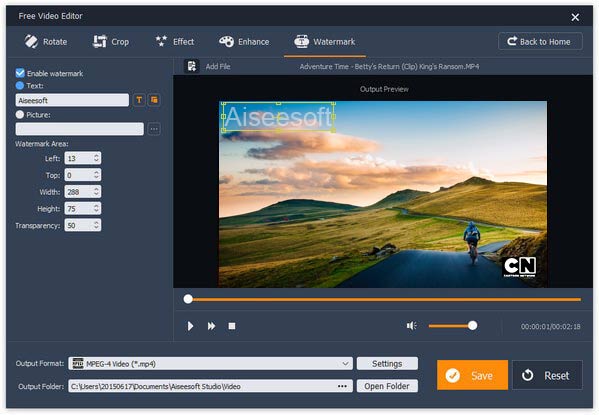Select the Text watermark radio button

click(x=20, y=86)
